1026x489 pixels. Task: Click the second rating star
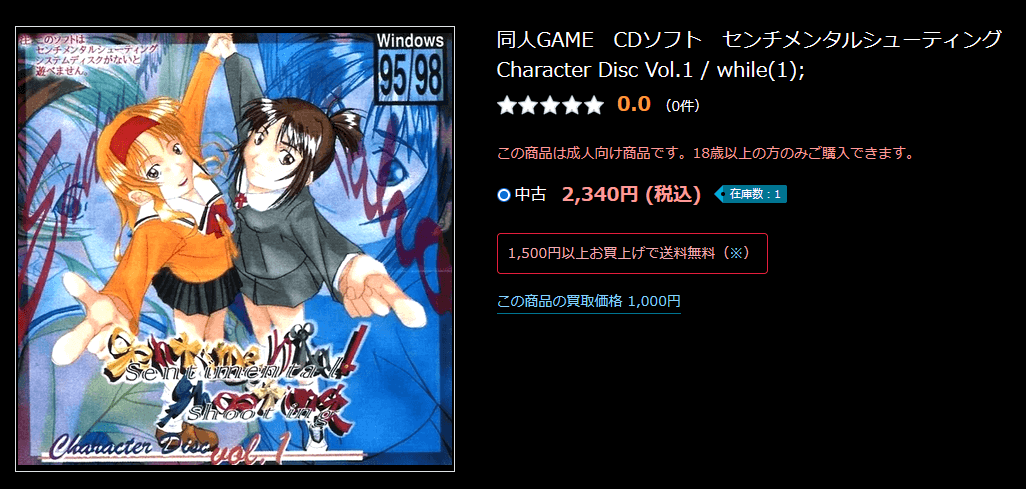coord(529,105)
